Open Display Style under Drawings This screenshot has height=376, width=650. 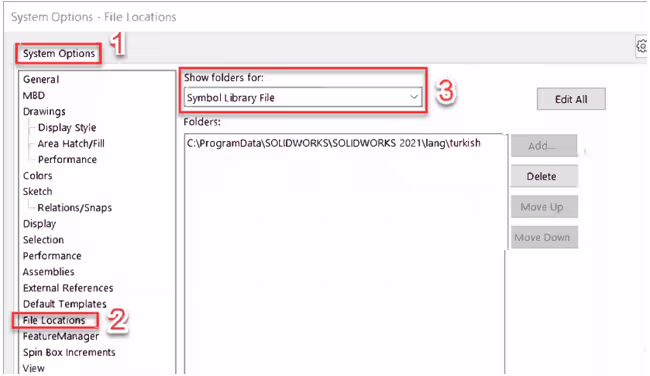[67, 128]
